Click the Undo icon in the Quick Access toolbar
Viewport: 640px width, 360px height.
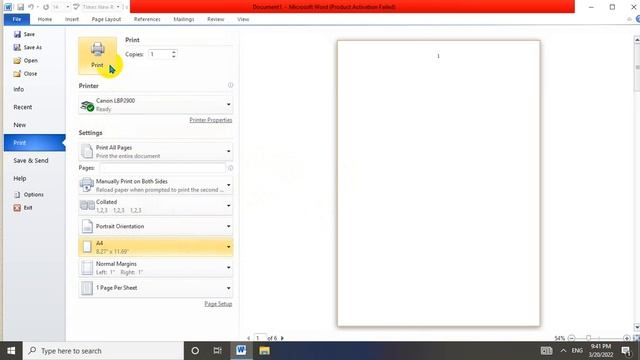pyautogui.click(x=31, y=7)
